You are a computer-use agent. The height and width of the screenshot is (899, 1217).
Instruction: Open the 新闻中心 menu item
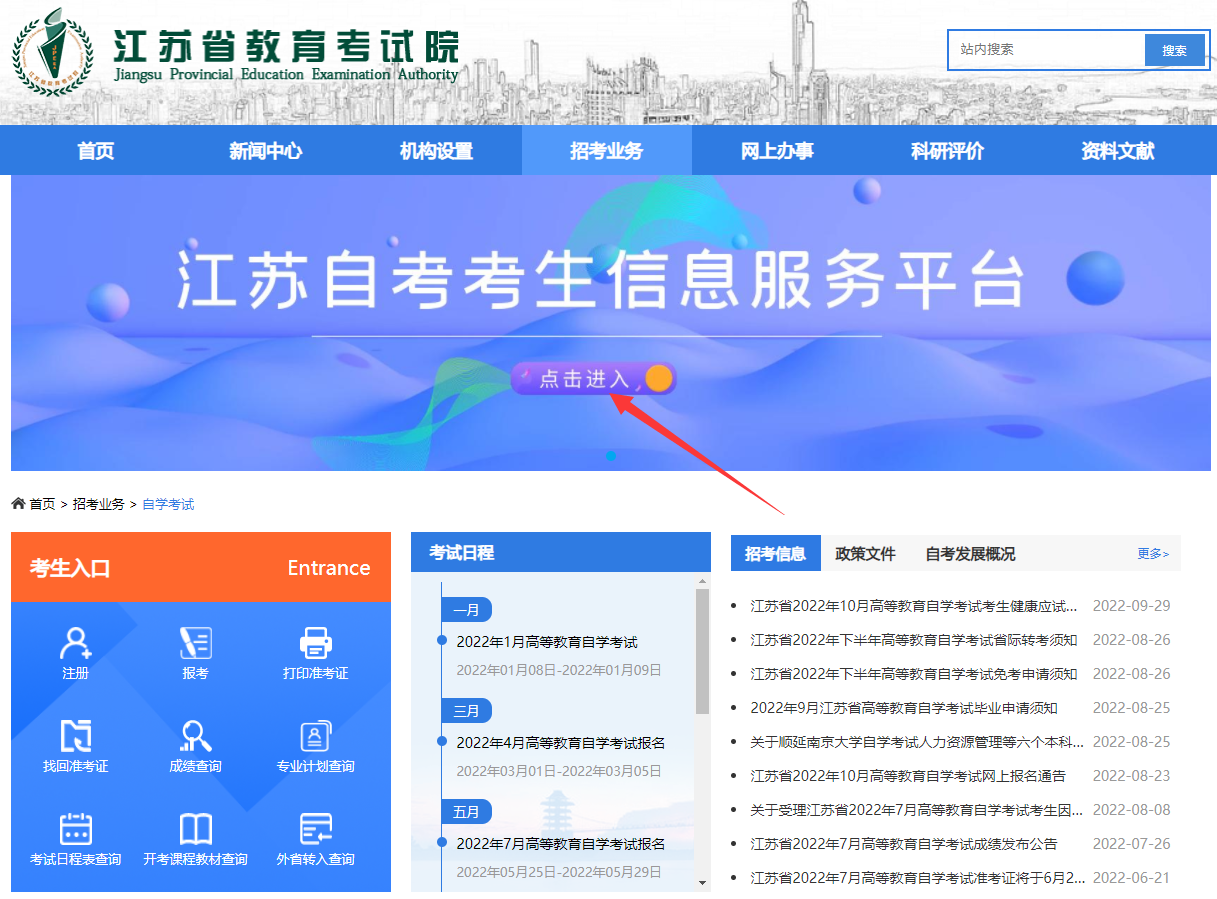tap(264, 149)
